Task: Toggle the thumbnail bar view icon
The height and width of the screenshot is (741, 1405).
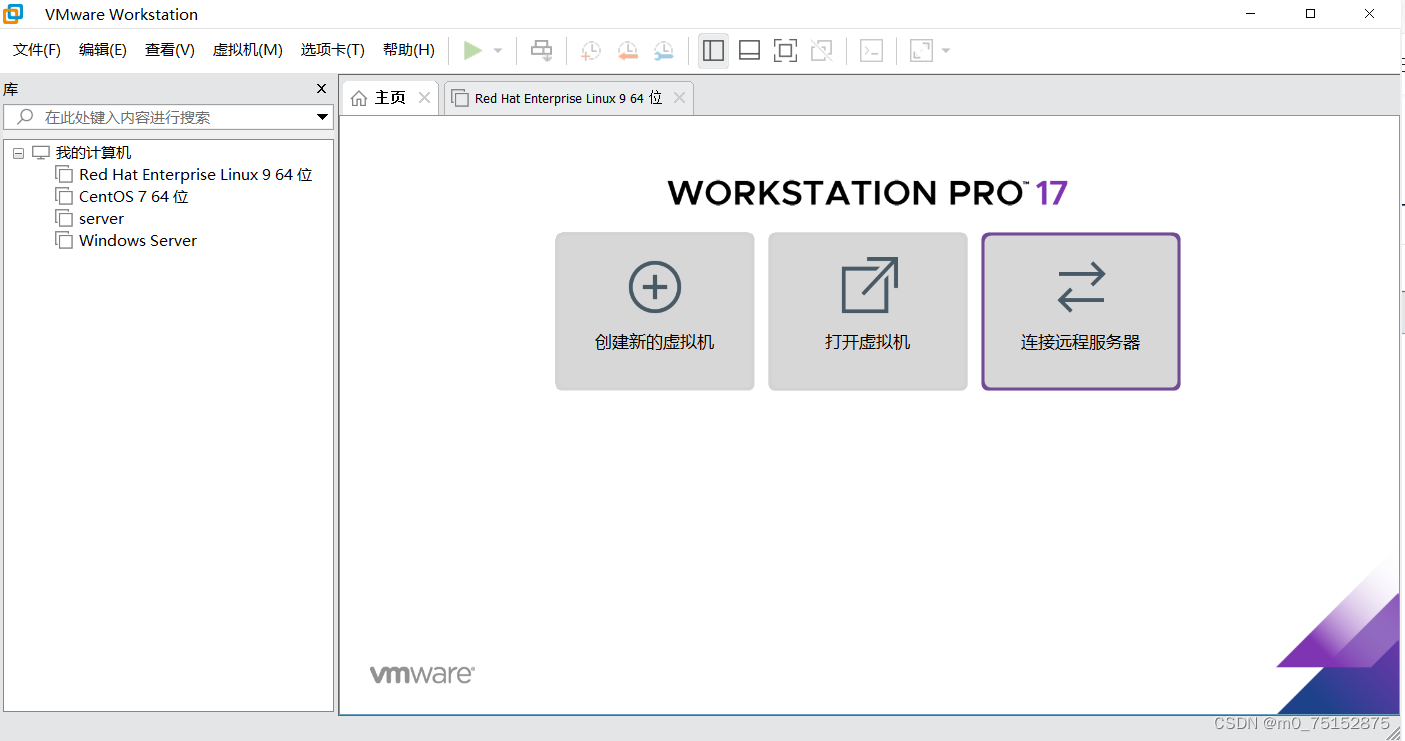Action: tap(749, 50)
